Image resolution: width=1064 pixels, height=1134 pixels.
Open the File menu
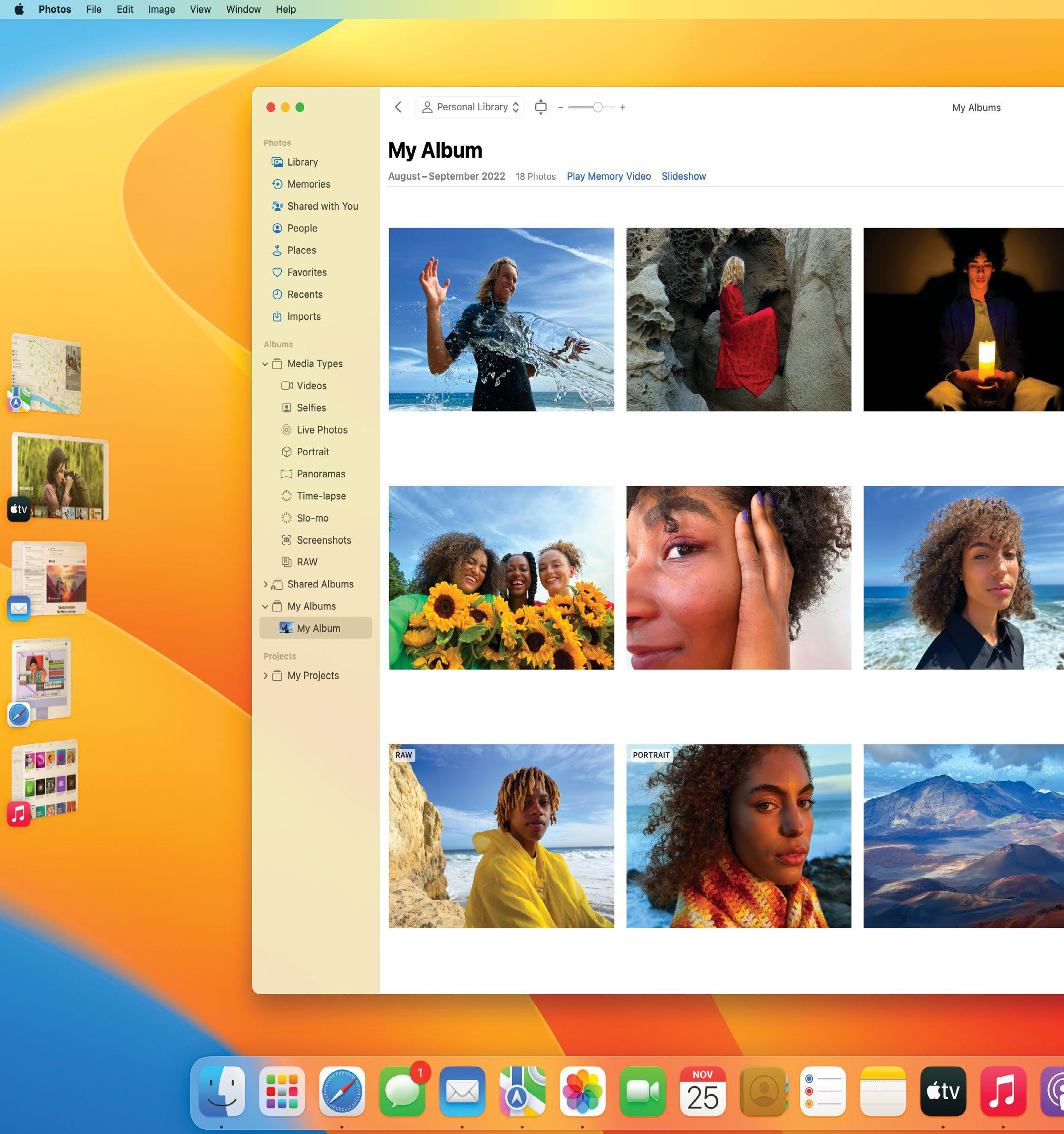pos(94,9)
